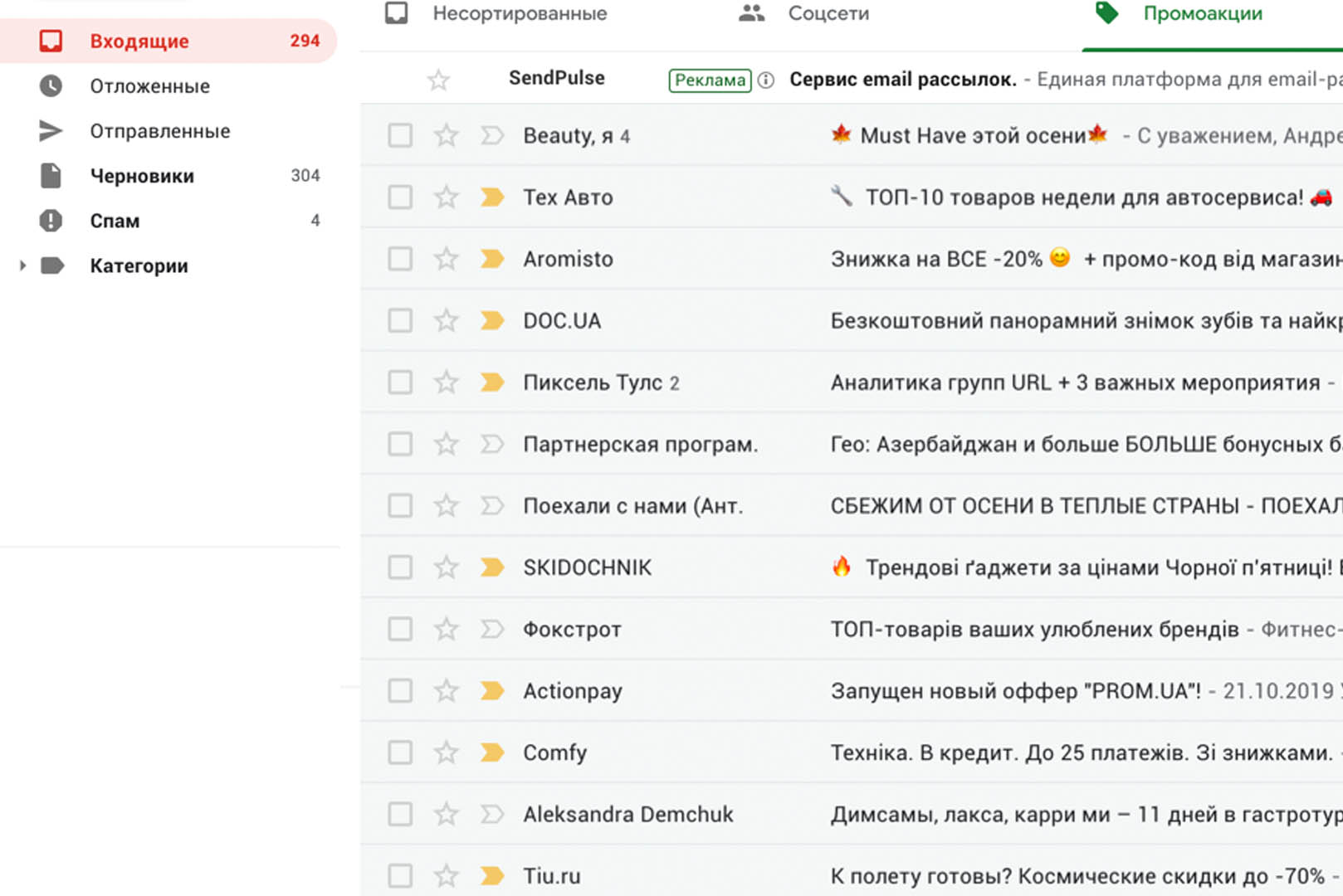This screenshot has width=1343, height=896.
Task: Open the Знижка на ВСЕ -20% email
Action: point(852,259)
